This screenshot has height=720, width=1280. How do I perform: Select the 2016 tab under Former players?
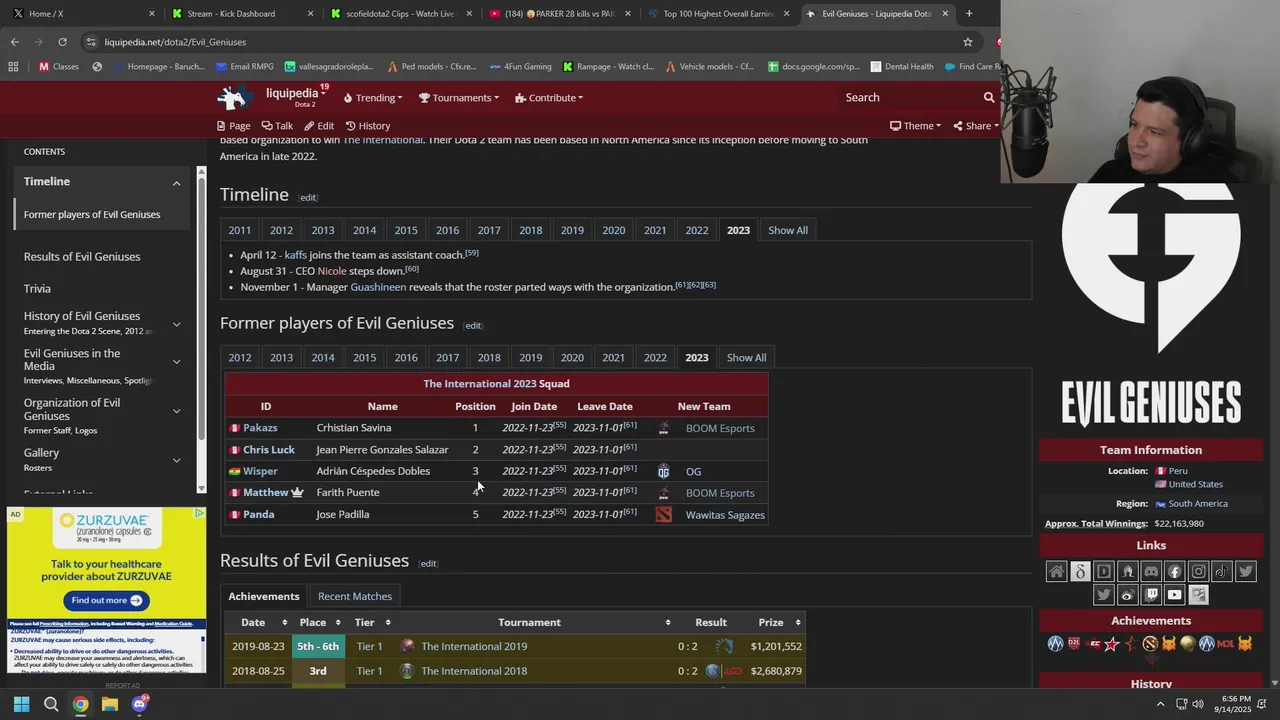(x=406, y=358)
